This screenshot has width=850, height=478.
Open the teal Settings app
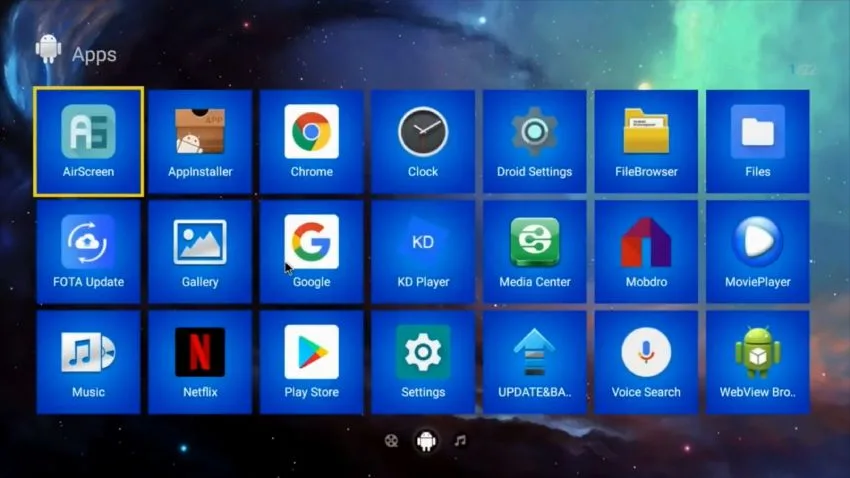(423, 363)
